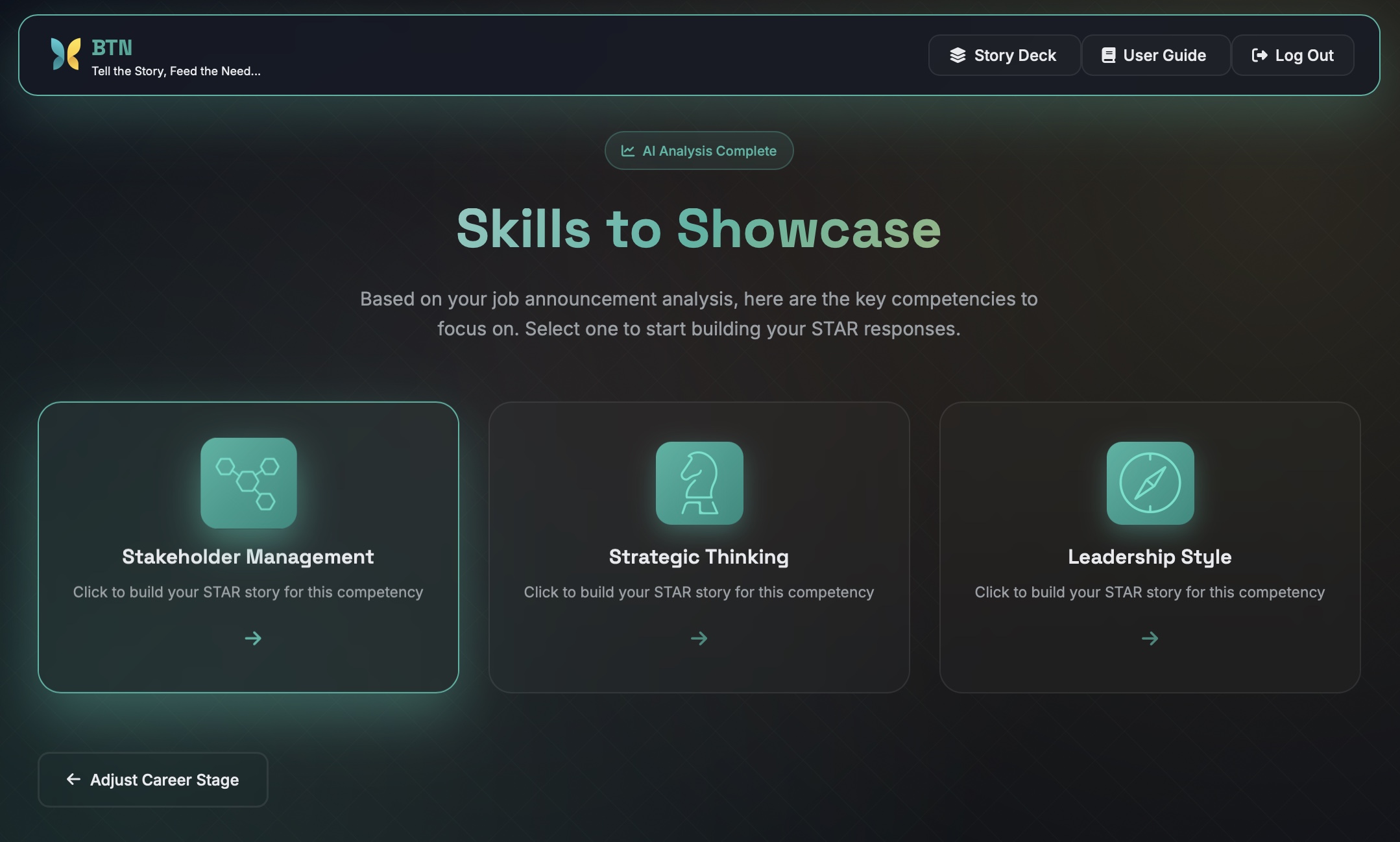Select the Stakeholder Management network icon
This screenshot has width=1400, height=842.
[248, 483]
